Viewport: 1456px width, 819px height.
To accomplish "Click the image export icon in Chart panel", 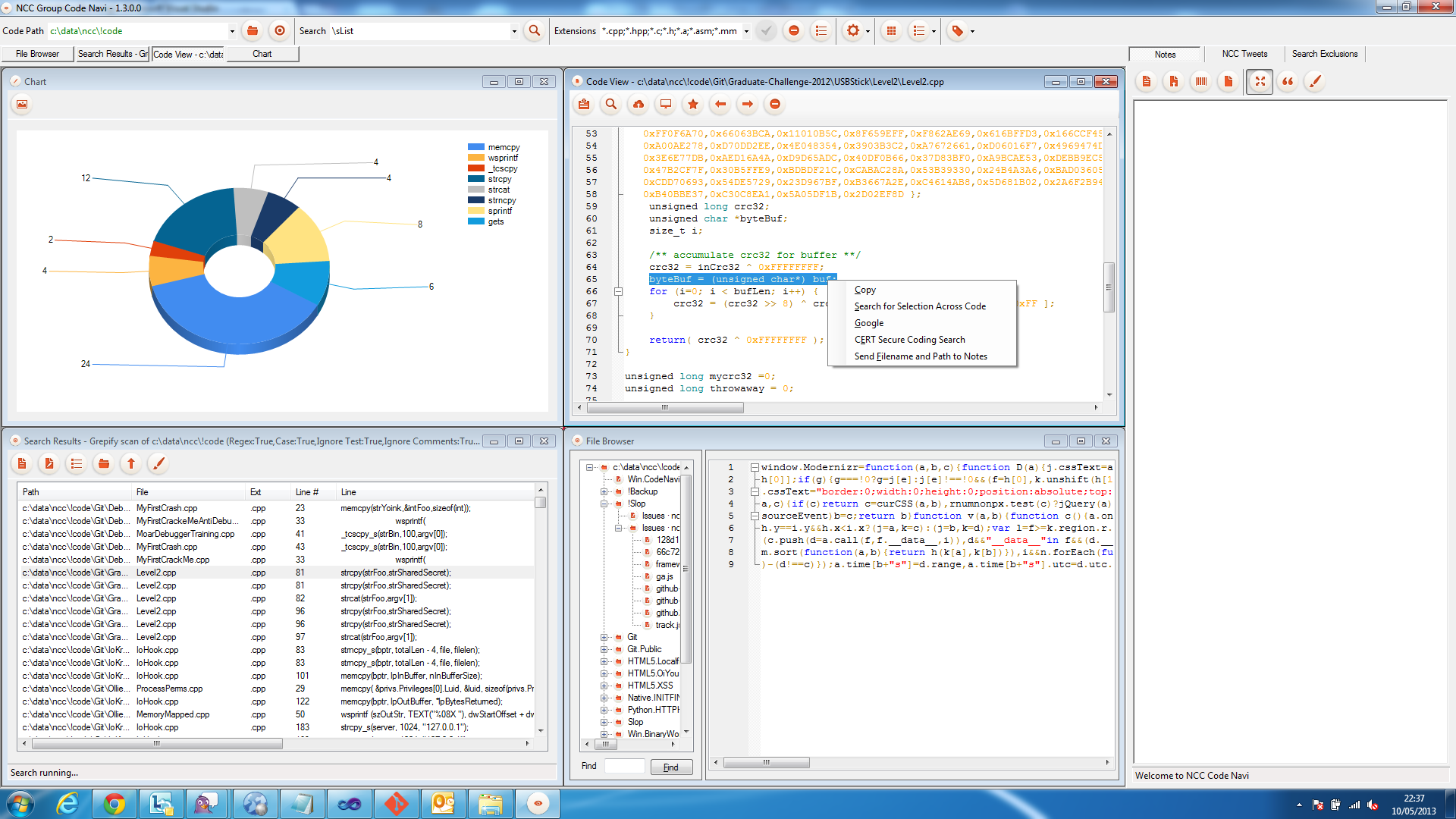I will coord(22,105).
